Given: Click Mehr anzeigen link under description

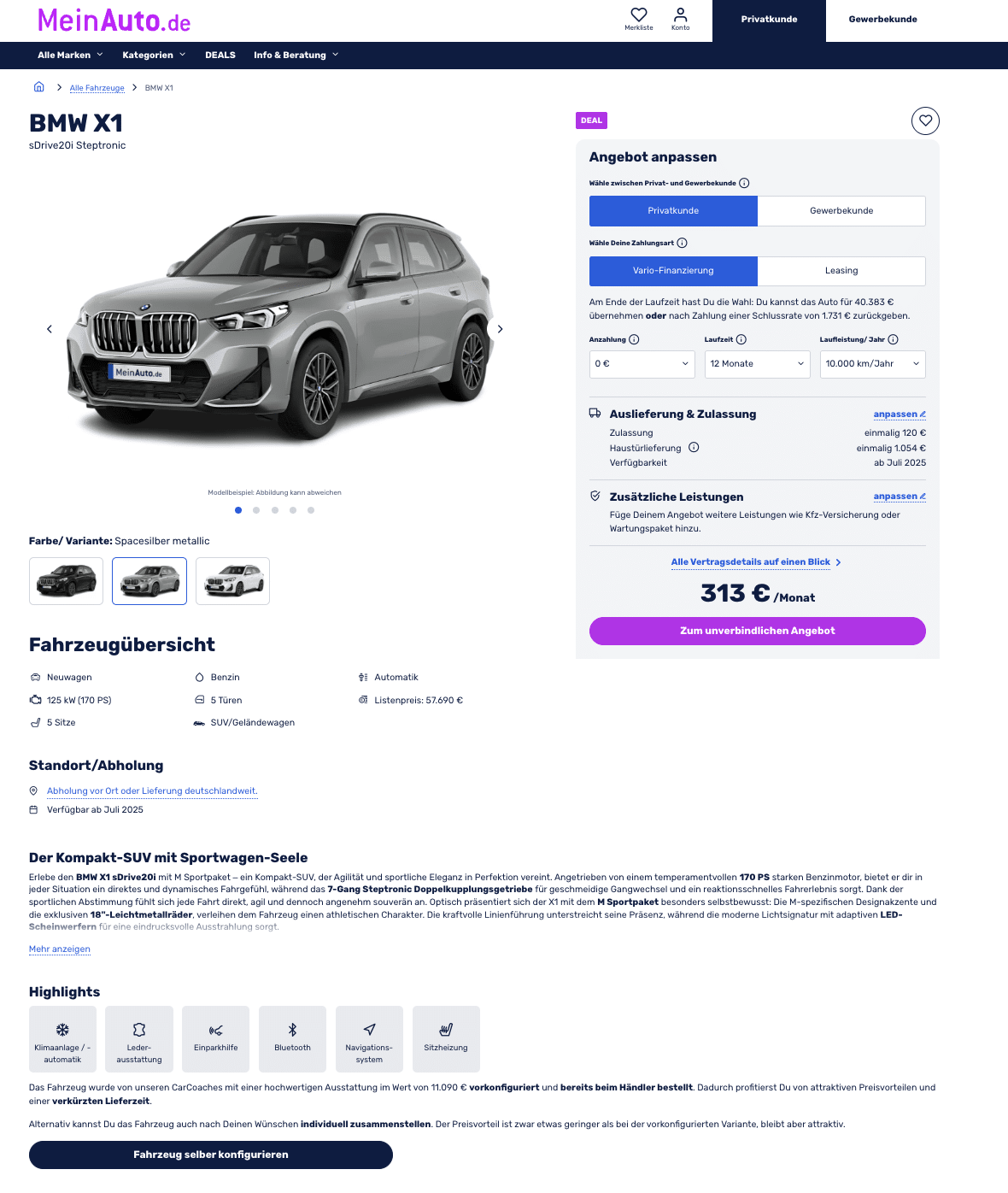Looking at the screenshot, I should tap(60, 949).
